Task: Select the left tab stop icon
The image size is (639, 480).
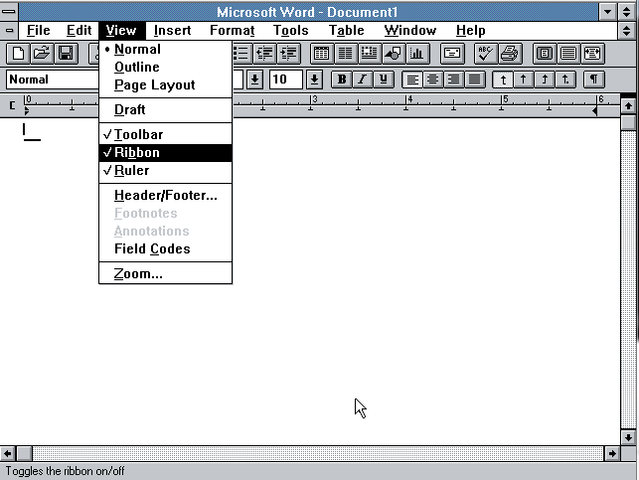Action: click(x=503, y=79)
